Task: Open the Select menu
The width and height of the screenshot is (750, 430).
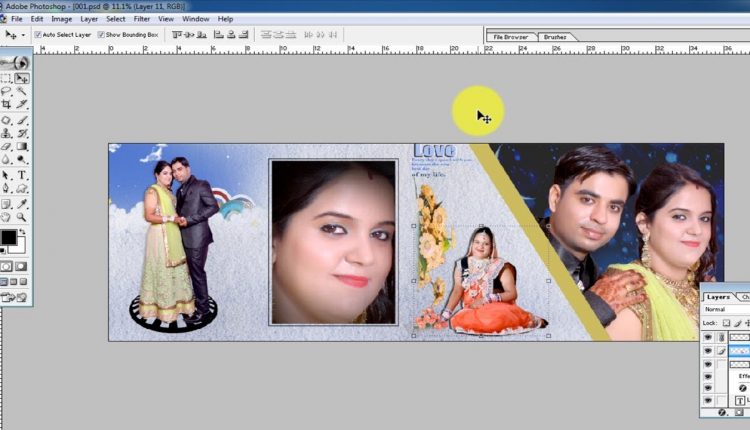Action: click(116, 19)
